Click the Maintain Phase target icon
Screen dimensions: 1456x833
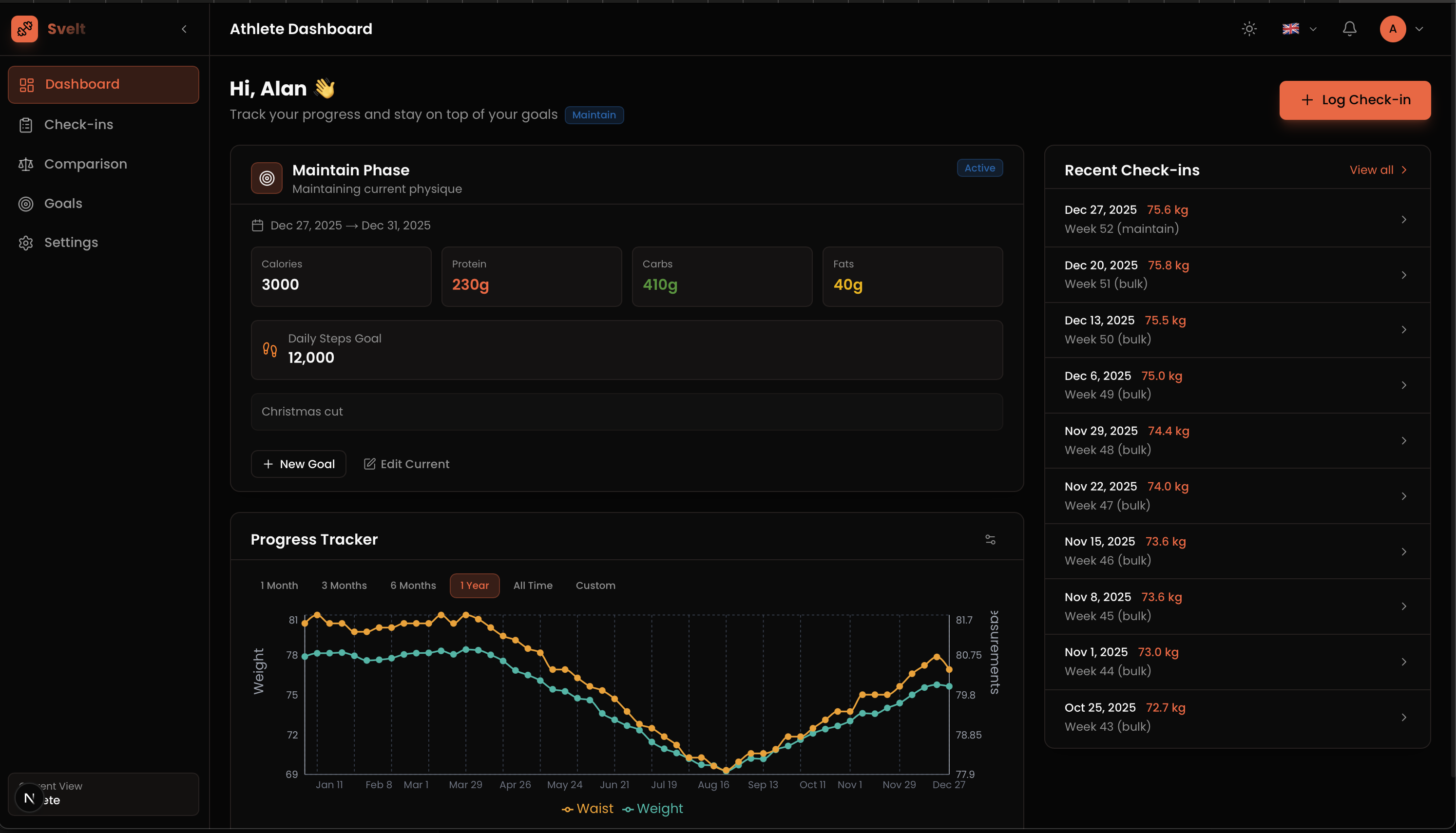tap(267, 178)
